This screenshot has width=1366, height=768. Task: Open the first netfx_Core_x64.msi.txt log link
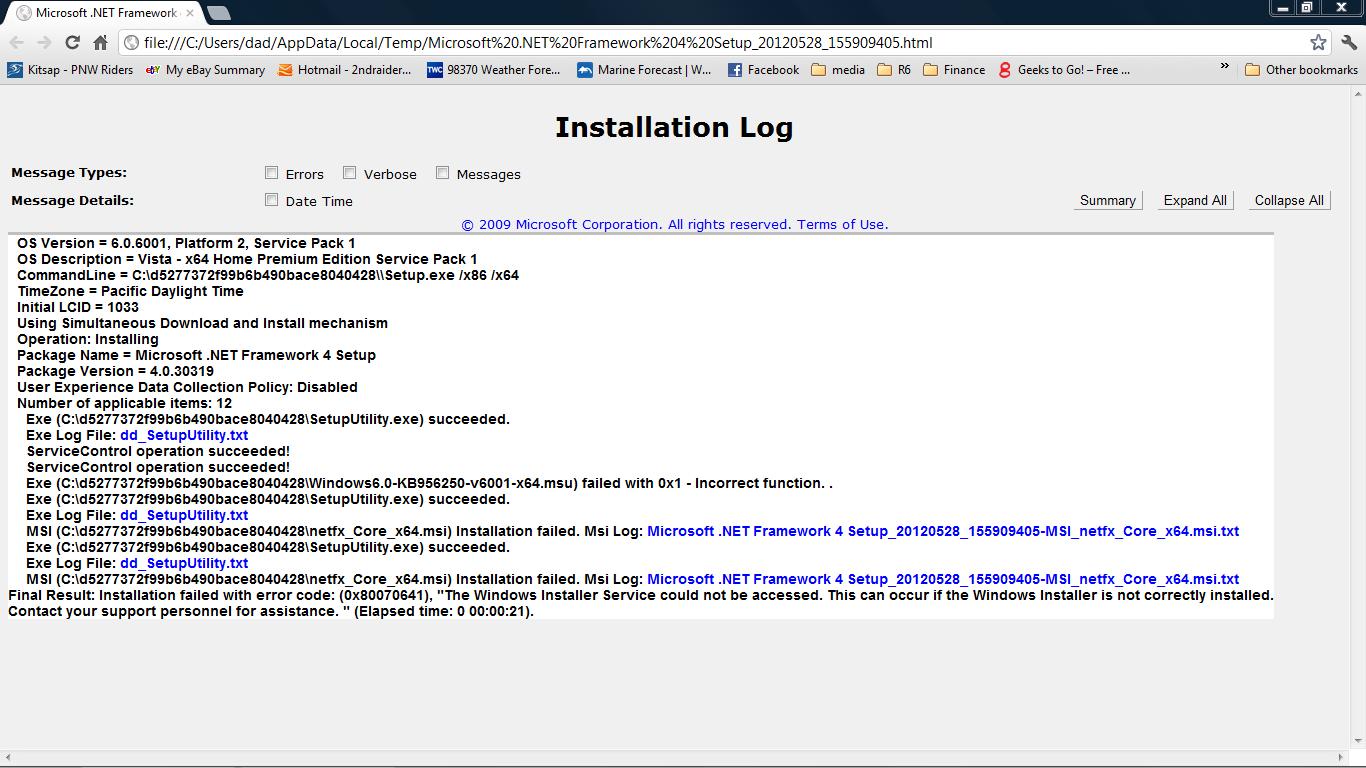coord(943,531)
